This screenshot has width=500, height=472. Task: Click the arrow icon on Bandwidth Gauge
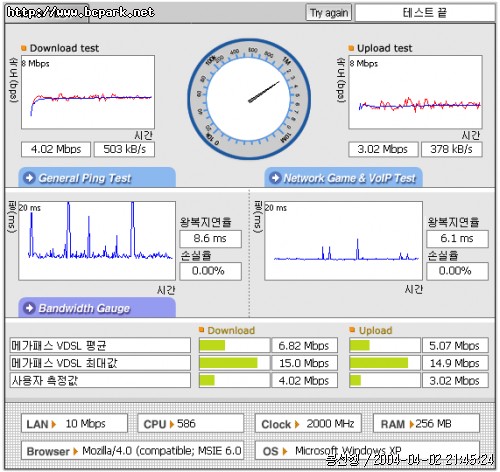pos(29,308)
